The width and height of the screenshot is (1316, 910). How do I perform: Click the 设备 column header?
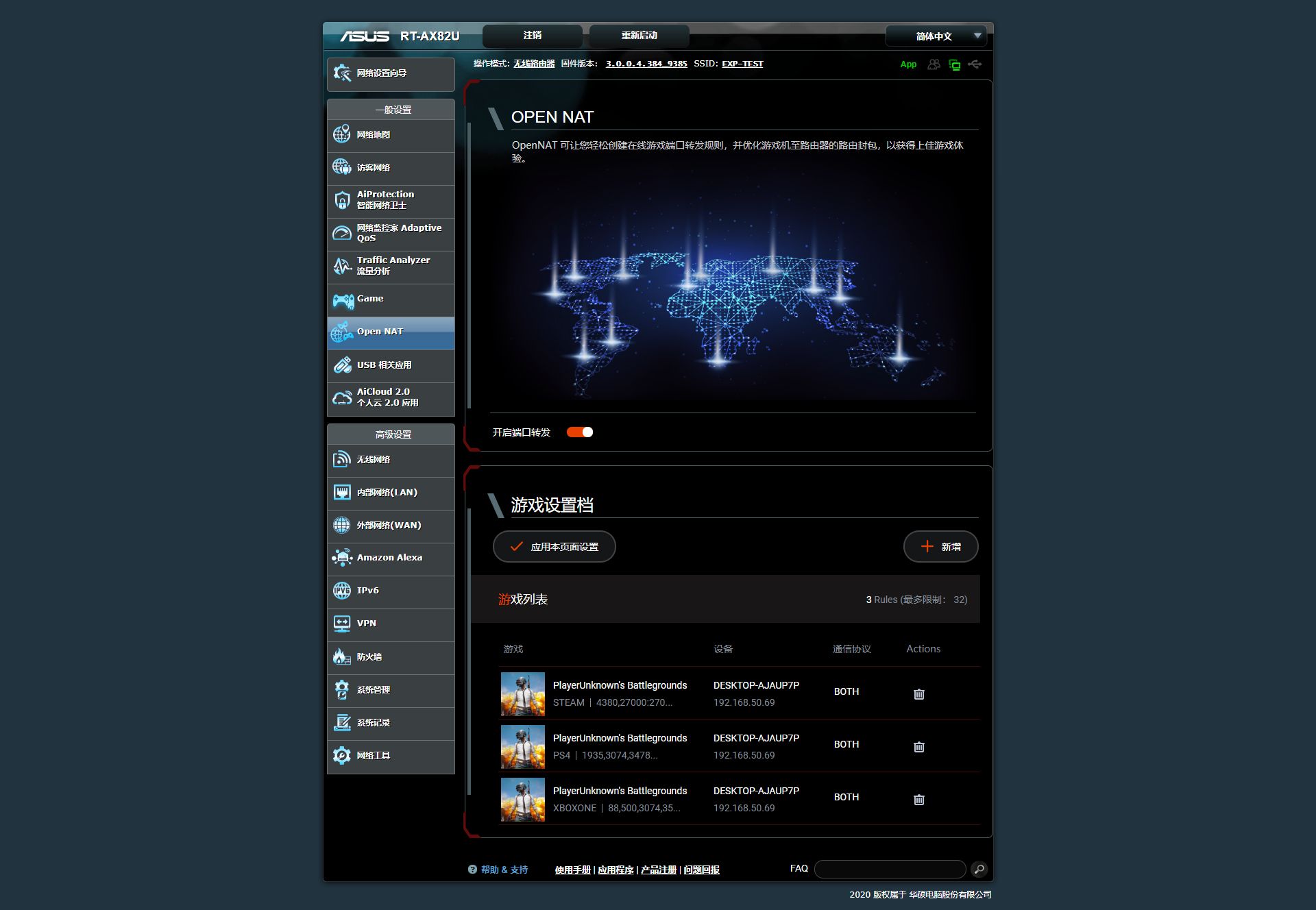point(723,649)
